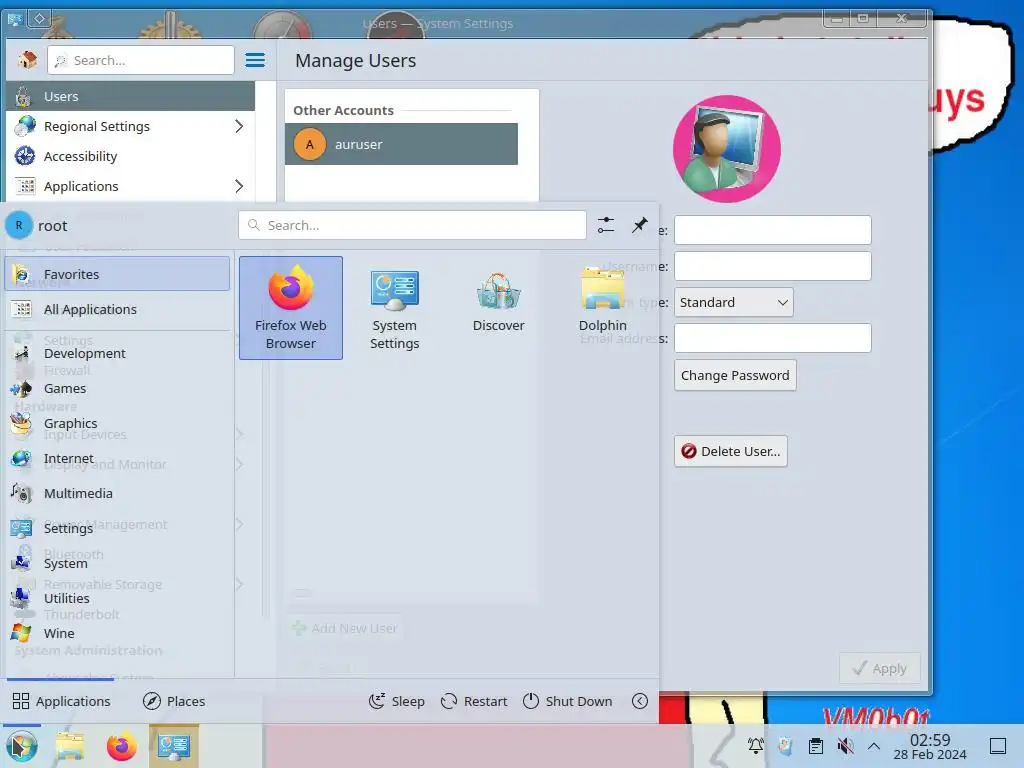
Task: Expand Regional Settings chevron
Action: click(x=239, y=126)
